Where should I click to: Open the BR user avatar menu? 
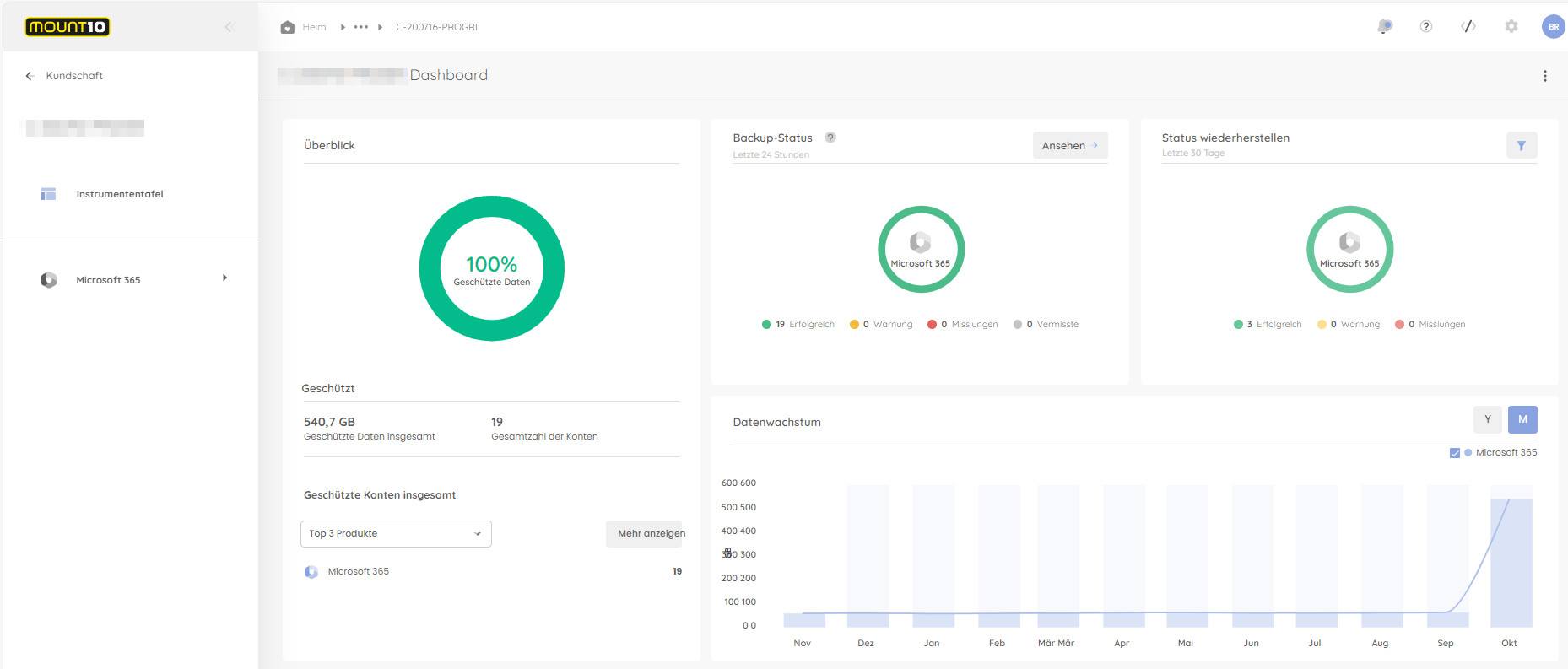click(x=1553, y=27)
